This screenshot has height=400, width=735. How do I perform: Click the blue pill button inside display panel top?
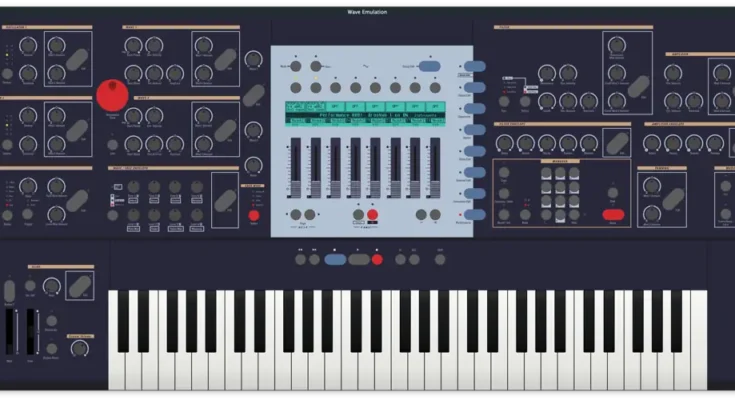429,66
